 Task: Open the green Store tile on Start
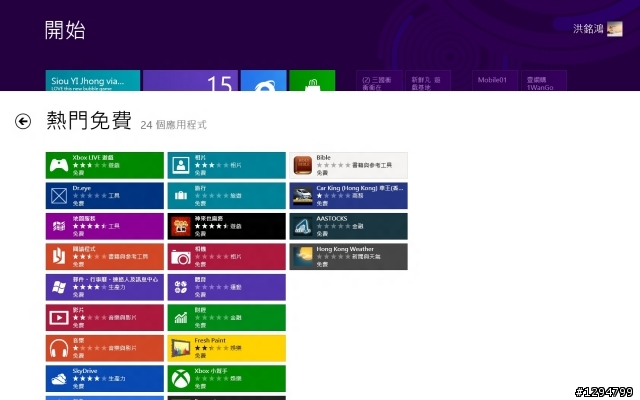point(312,80)
